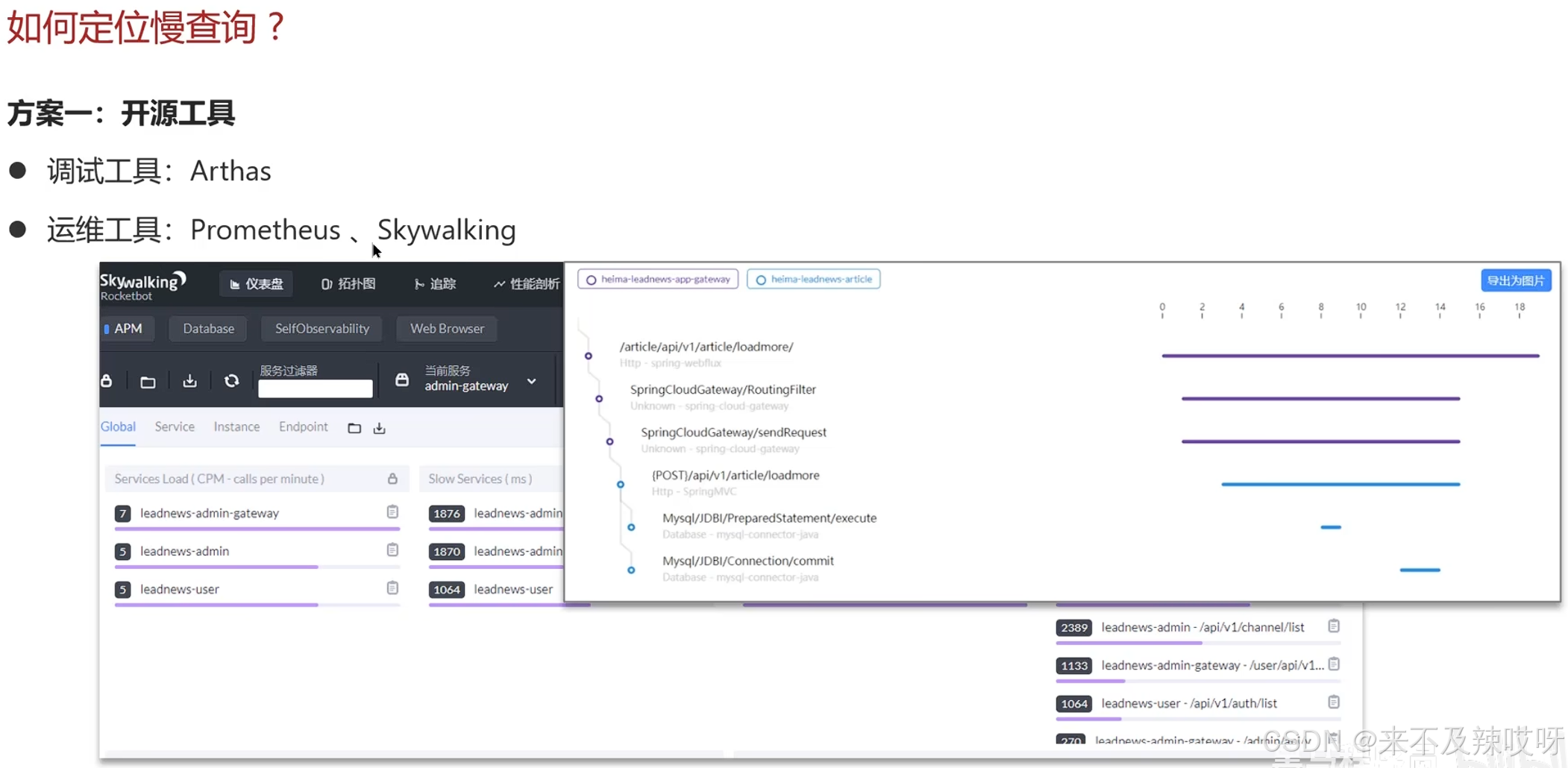1568x768 pixels.
Task: Copy icon for /api/v1/channel/list endpoint
Action: (x=1334, y=626)
